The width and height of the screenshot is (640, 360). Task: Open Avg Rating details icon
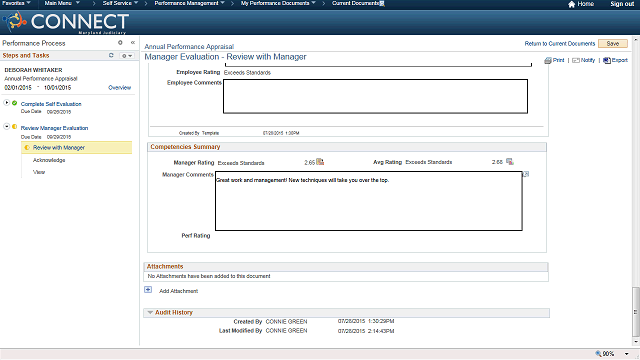[x=510, y=162]
